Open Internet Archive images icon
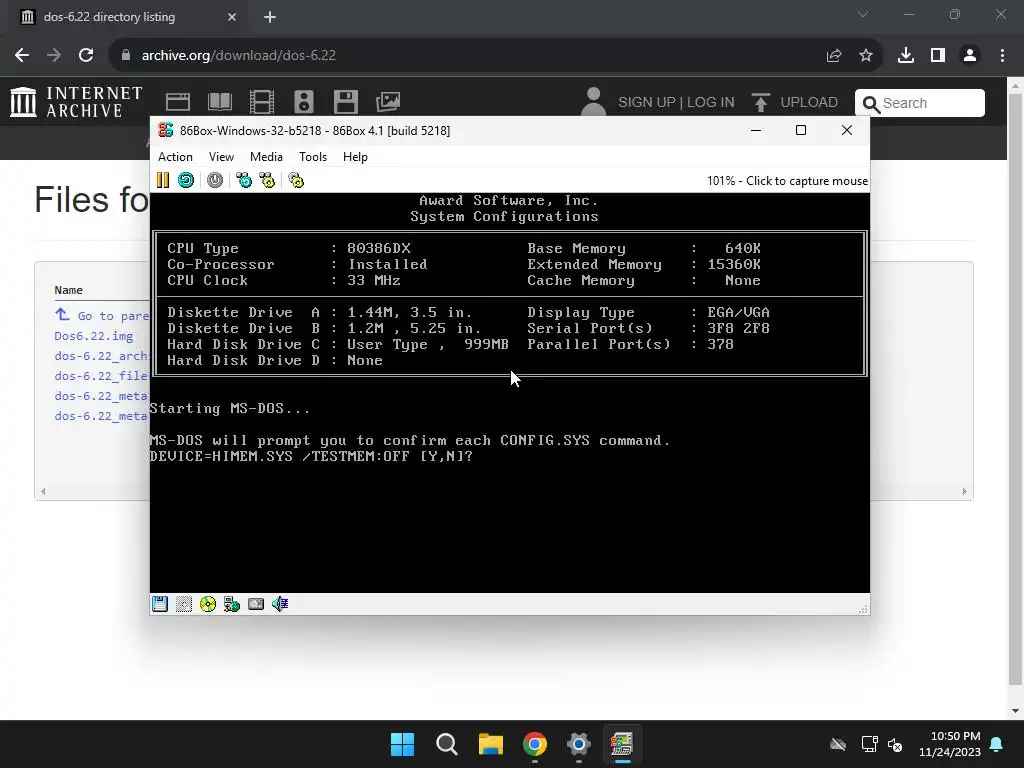The width and height of the screenshot is (1024, 768). [x=388, y=102]
